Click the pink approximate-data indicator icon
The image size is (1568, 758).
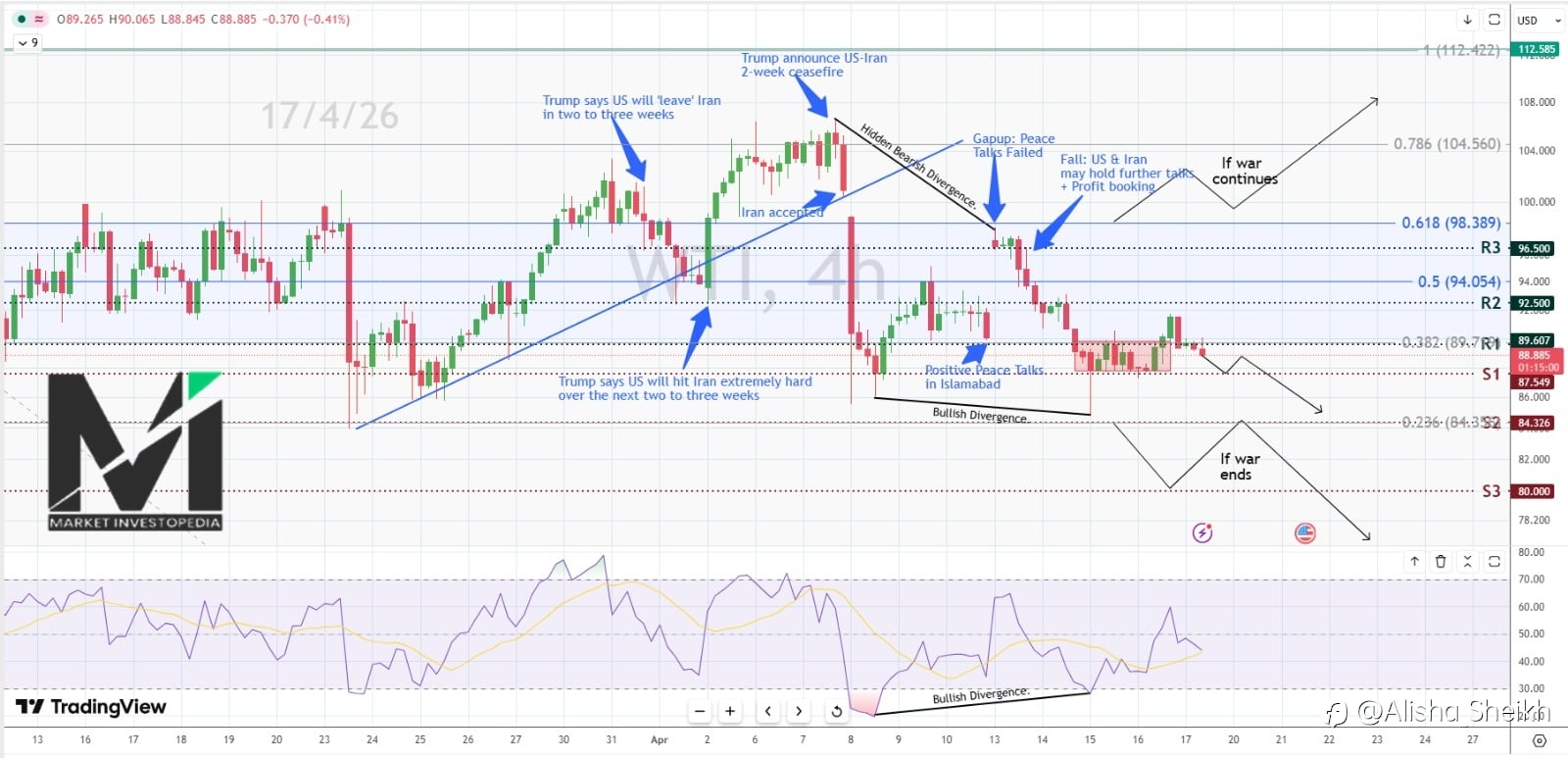pos(39,19)
